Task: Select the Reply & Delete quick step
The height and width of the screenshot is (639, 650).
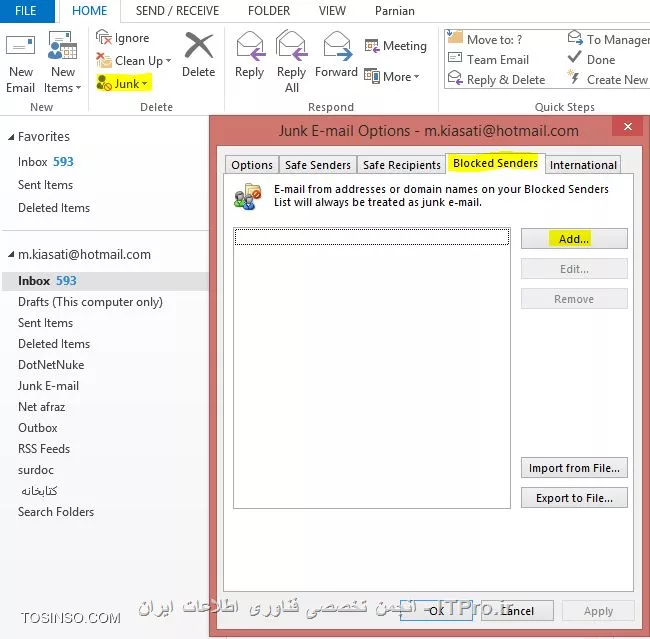Action: [x=497, y=79]
